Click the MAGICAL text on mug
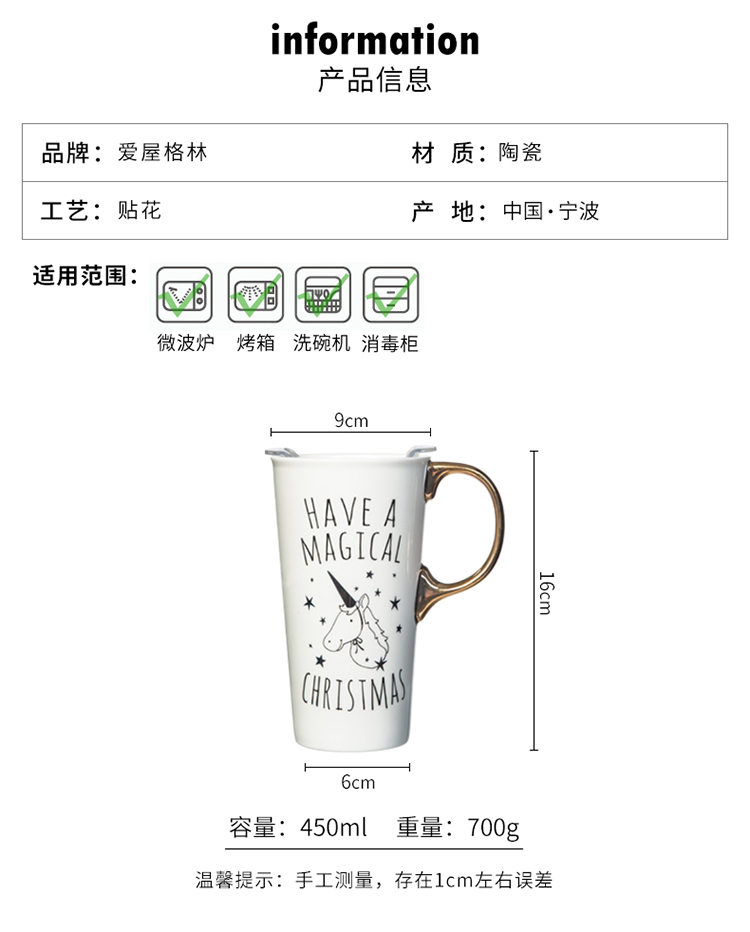Viewport: 750px width, 932px height. coord(352,549)
